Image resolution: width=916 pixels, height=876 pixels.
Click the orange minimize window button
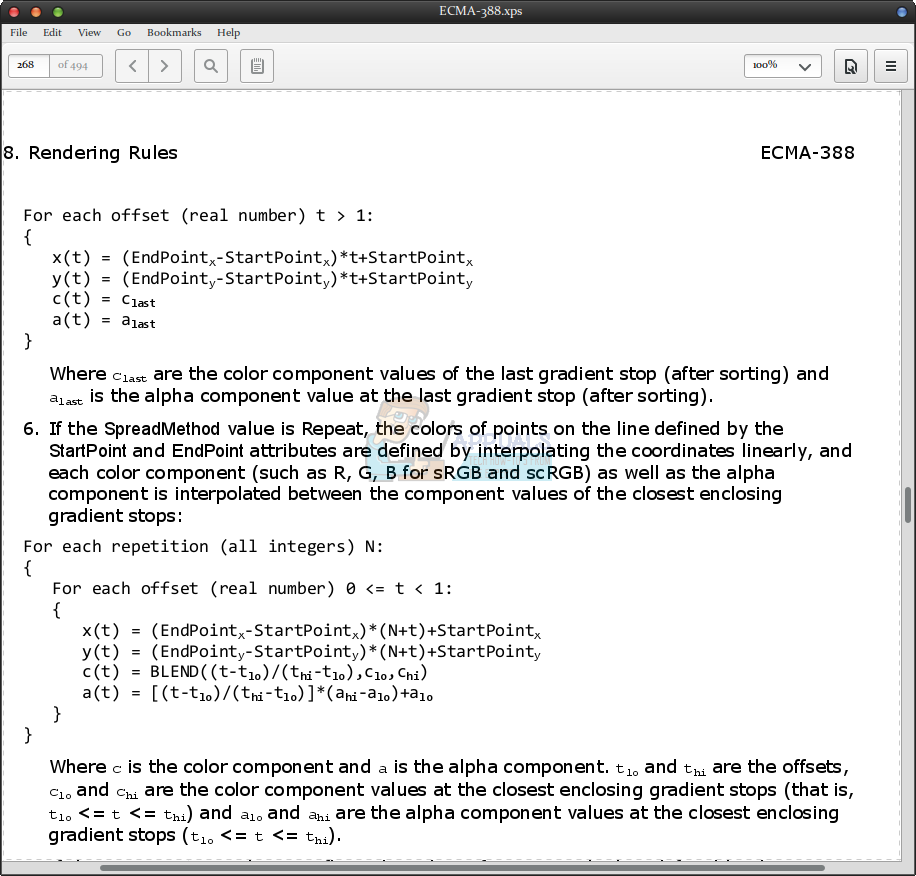point(36,12)
